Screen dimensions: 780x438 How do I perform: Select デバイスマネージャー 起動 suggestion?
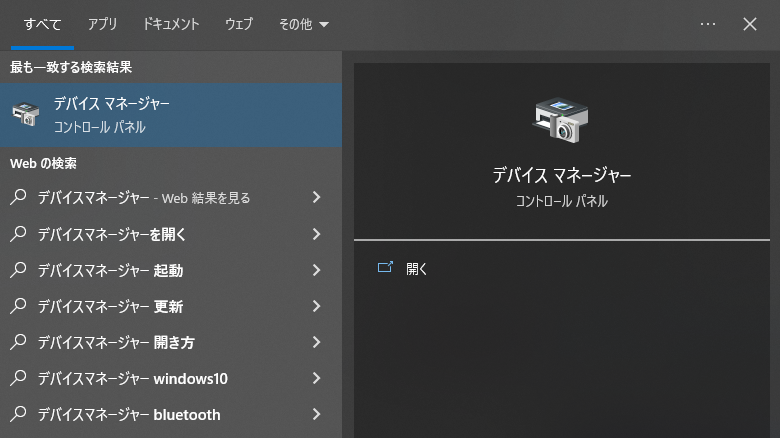tap(171, 270)
